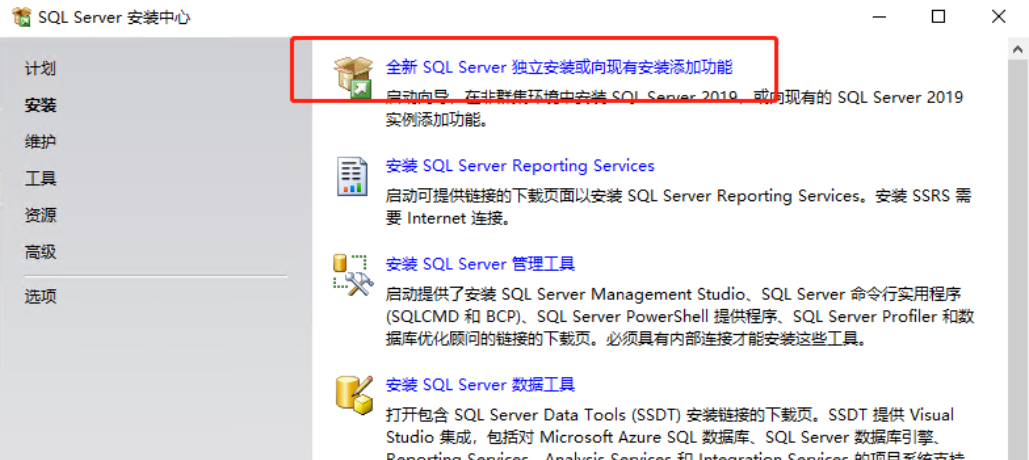Click the data tools database icon
The image size is (1029, 460).
354,394
